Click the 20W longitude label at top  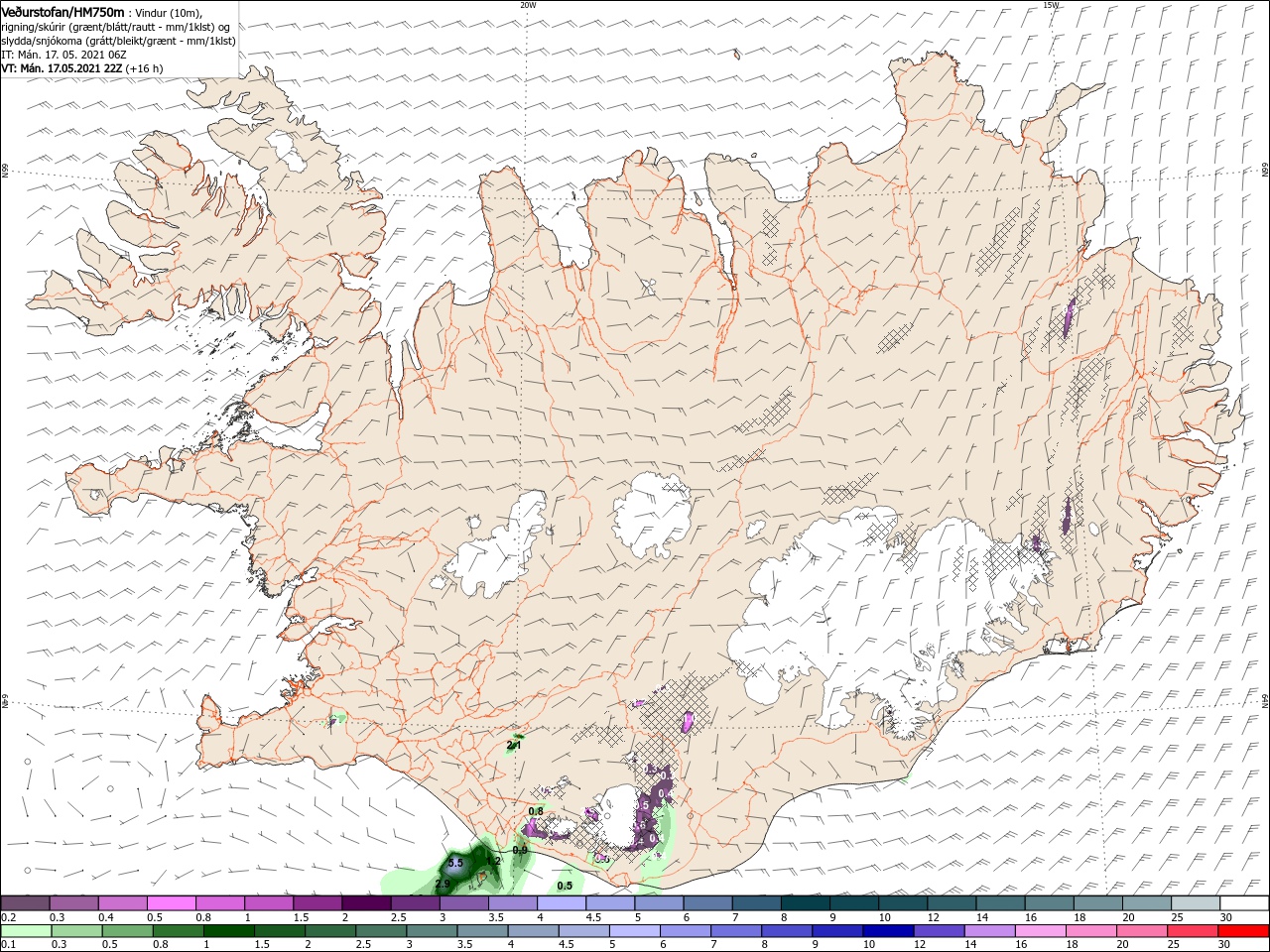(x=527, y=5)
